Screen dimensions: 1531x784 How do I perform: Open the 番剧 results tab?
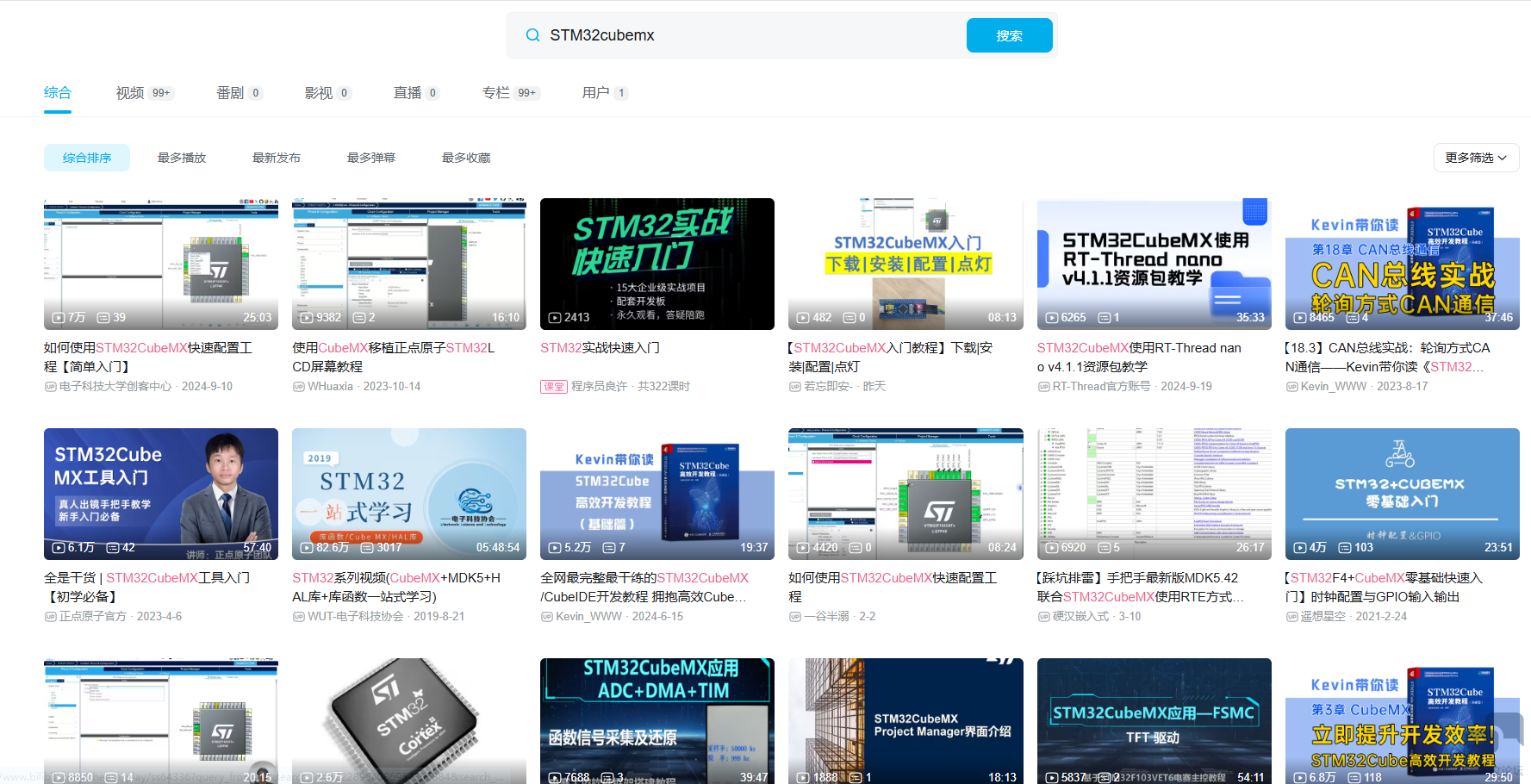(x=239, y=93)
